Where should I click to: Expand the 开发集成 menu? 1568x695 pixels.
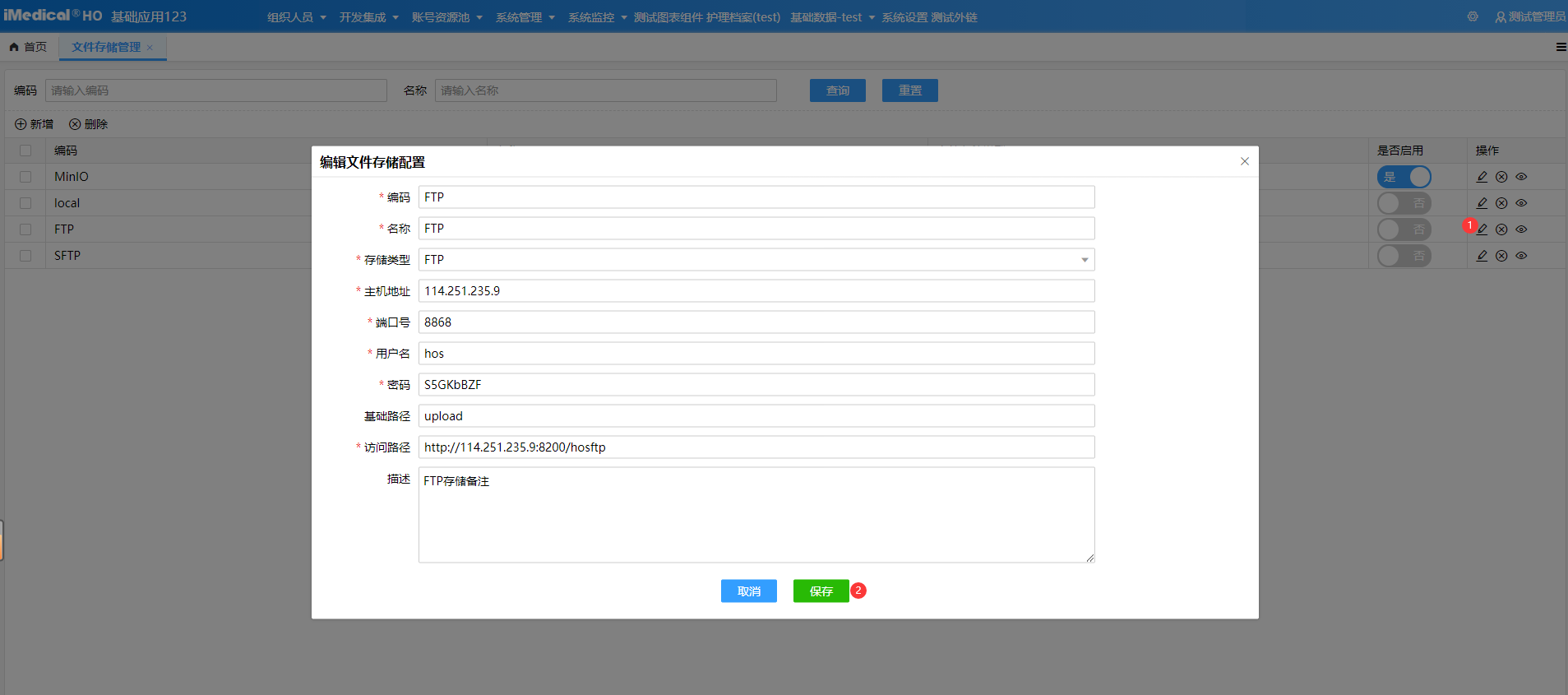[369, 17]
